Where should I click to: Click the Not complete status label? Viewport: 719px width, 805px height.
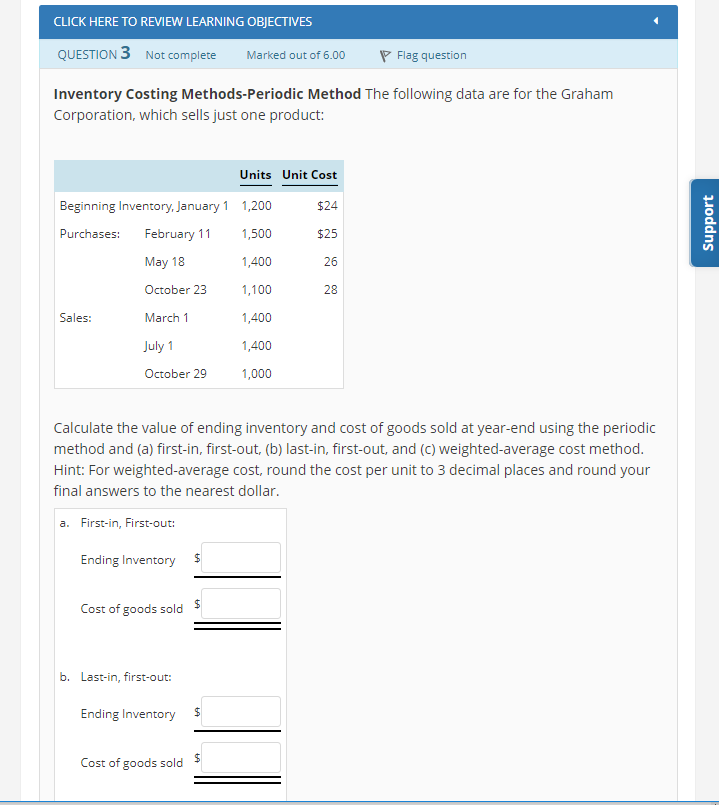point(180,55)
